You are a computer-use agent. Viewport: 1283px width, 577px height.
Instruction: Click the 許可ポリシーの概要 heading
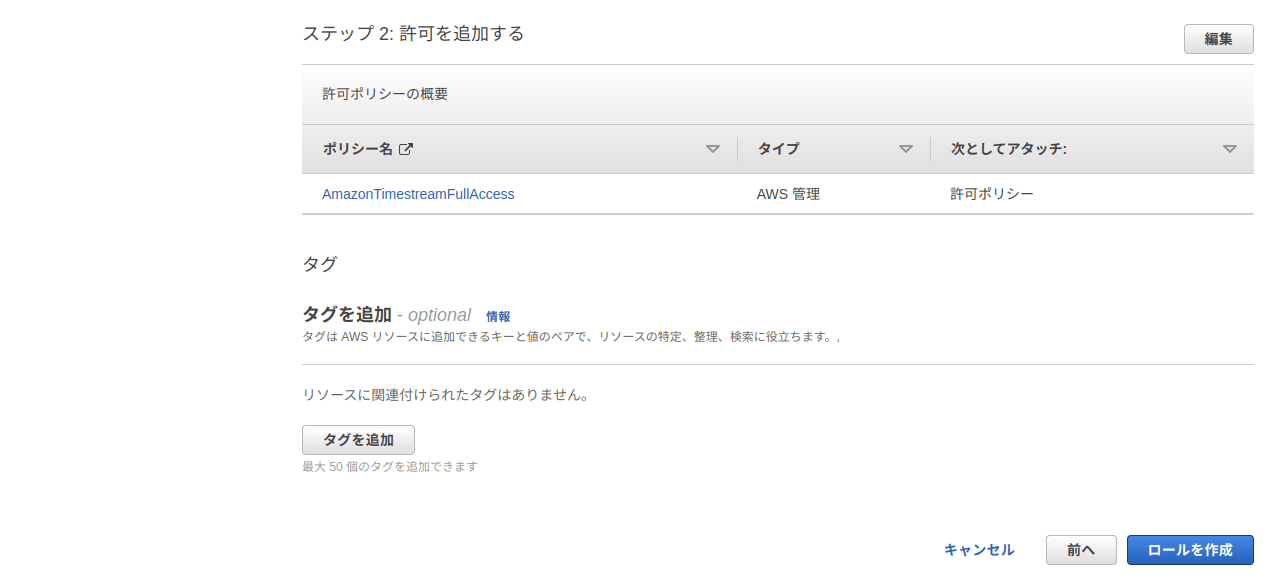(x=385, y=94)
